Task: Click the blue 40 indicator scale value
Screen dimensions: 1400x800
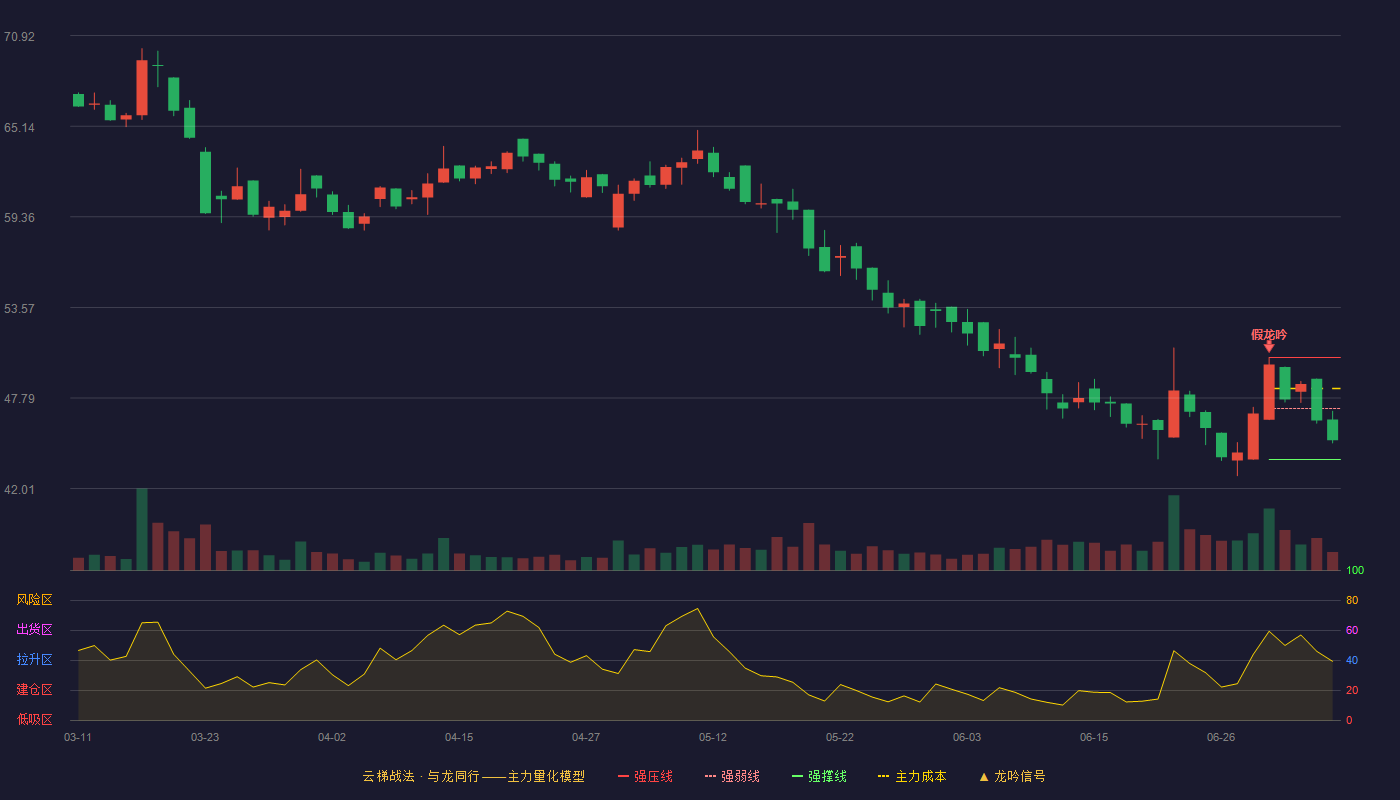Action: tap(1352, 660)
